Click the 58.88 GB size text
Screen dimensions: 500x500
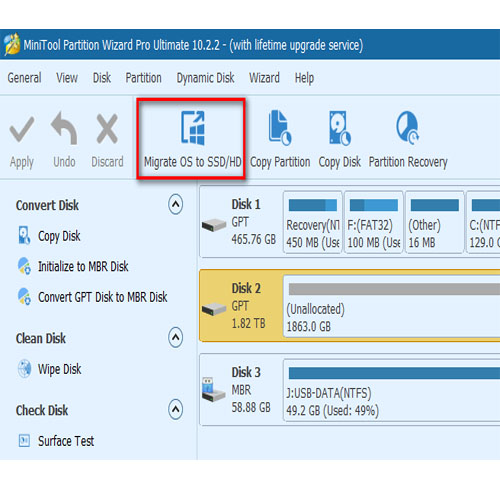251,407
